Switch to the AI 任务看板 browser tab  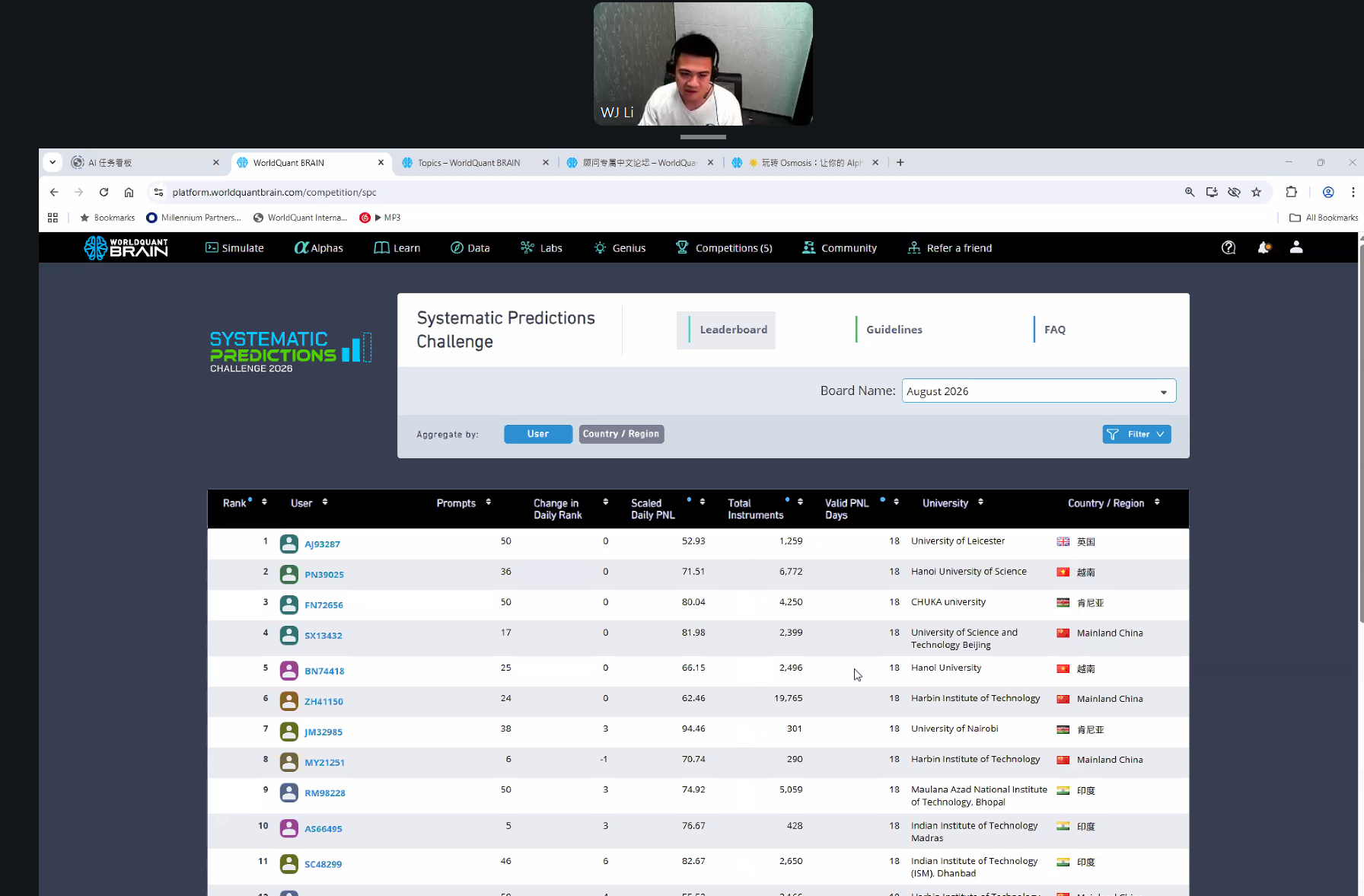145,162
